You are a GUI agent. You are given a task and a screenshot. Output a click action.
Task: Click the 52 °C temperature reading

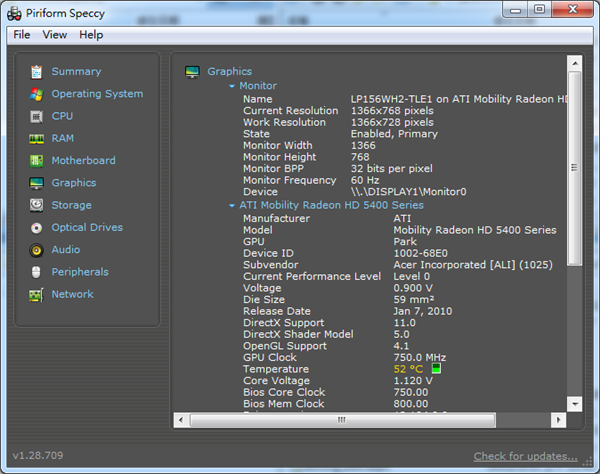tap(408, 369)
